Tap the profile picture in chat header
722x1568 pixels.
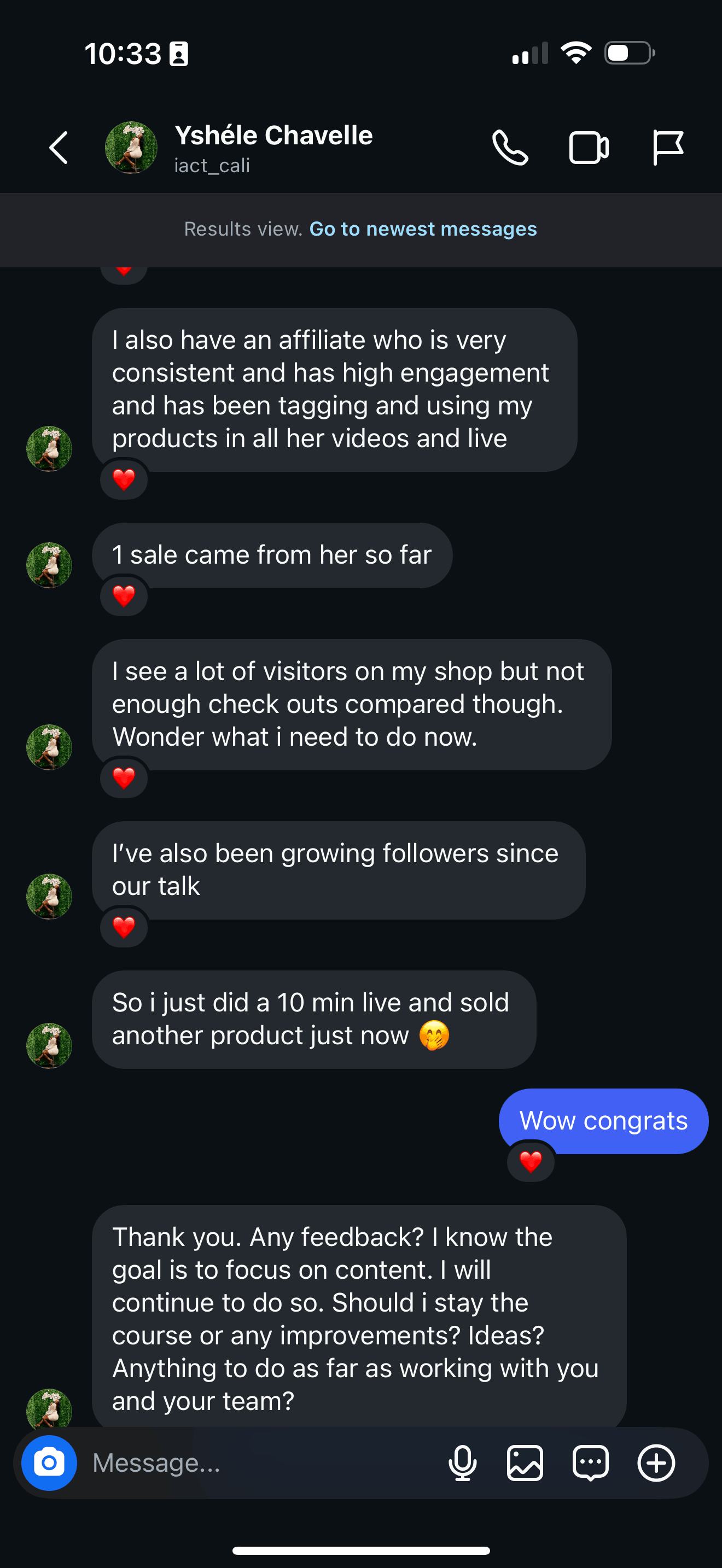pyautogui.click(x=131, y=148)
